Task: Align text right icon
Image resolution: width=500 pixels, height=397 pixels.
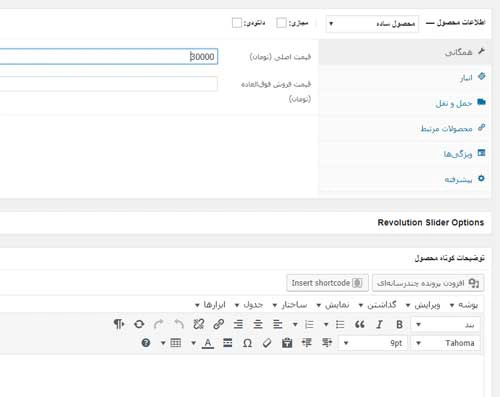Action: 238,324
